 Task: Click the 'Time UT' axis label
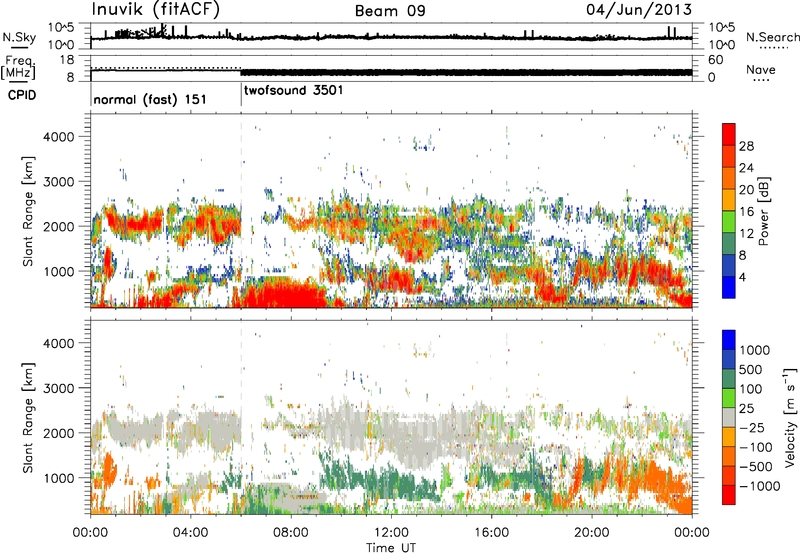391,548
